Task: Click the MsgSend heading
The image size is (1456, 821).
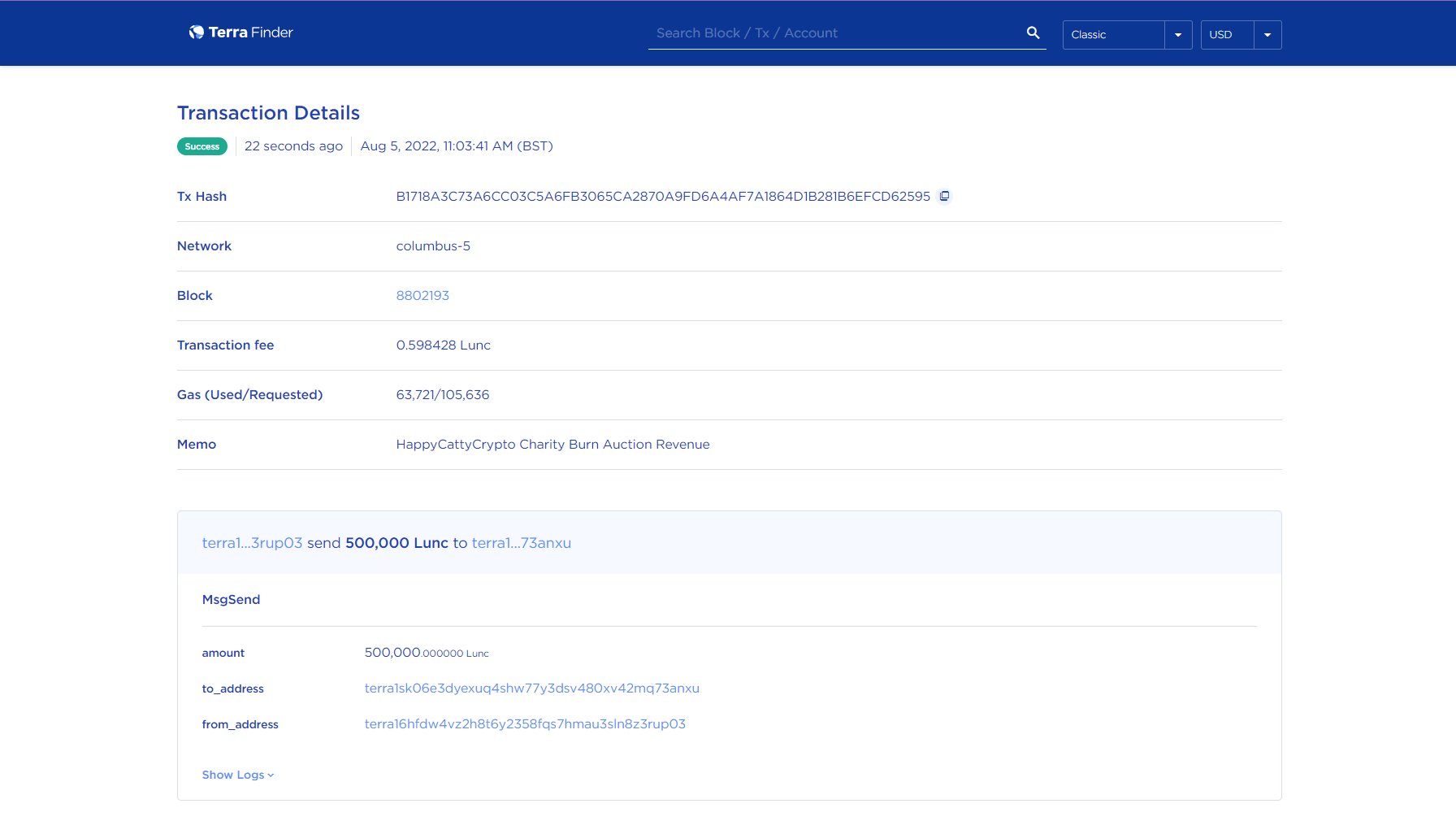Action: [x=231, y=600]
